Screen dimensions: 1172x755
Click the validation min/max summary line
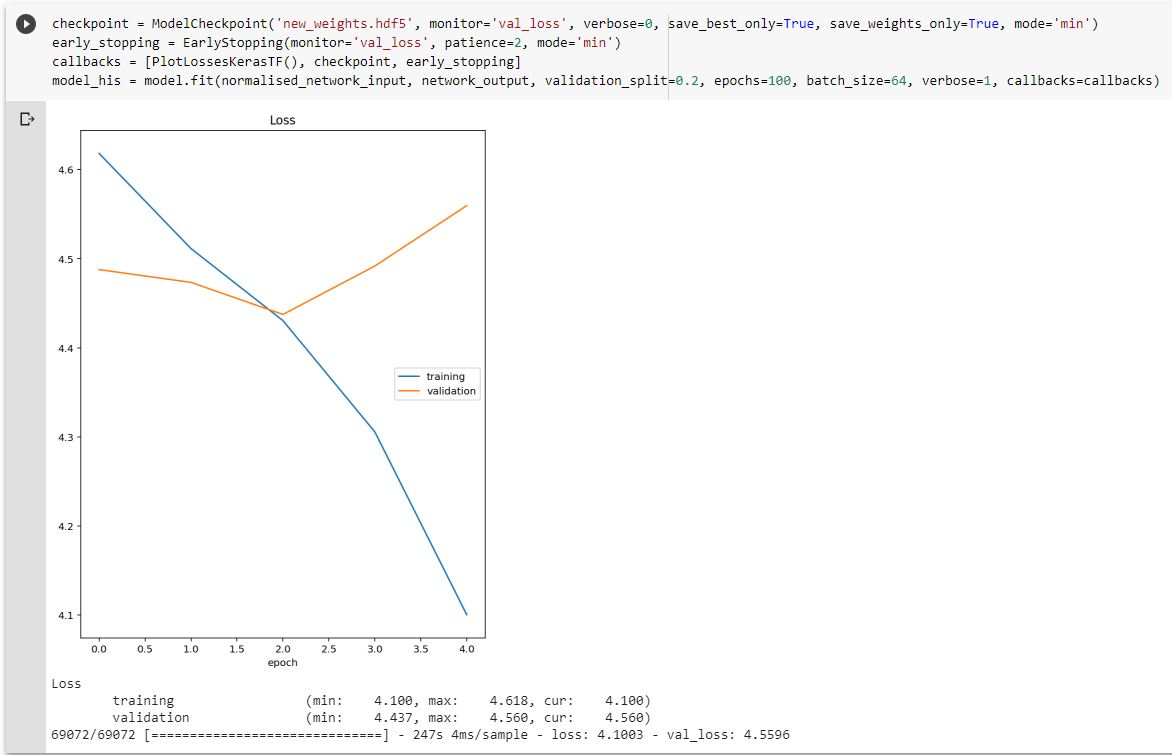click(x=380, y=718)
